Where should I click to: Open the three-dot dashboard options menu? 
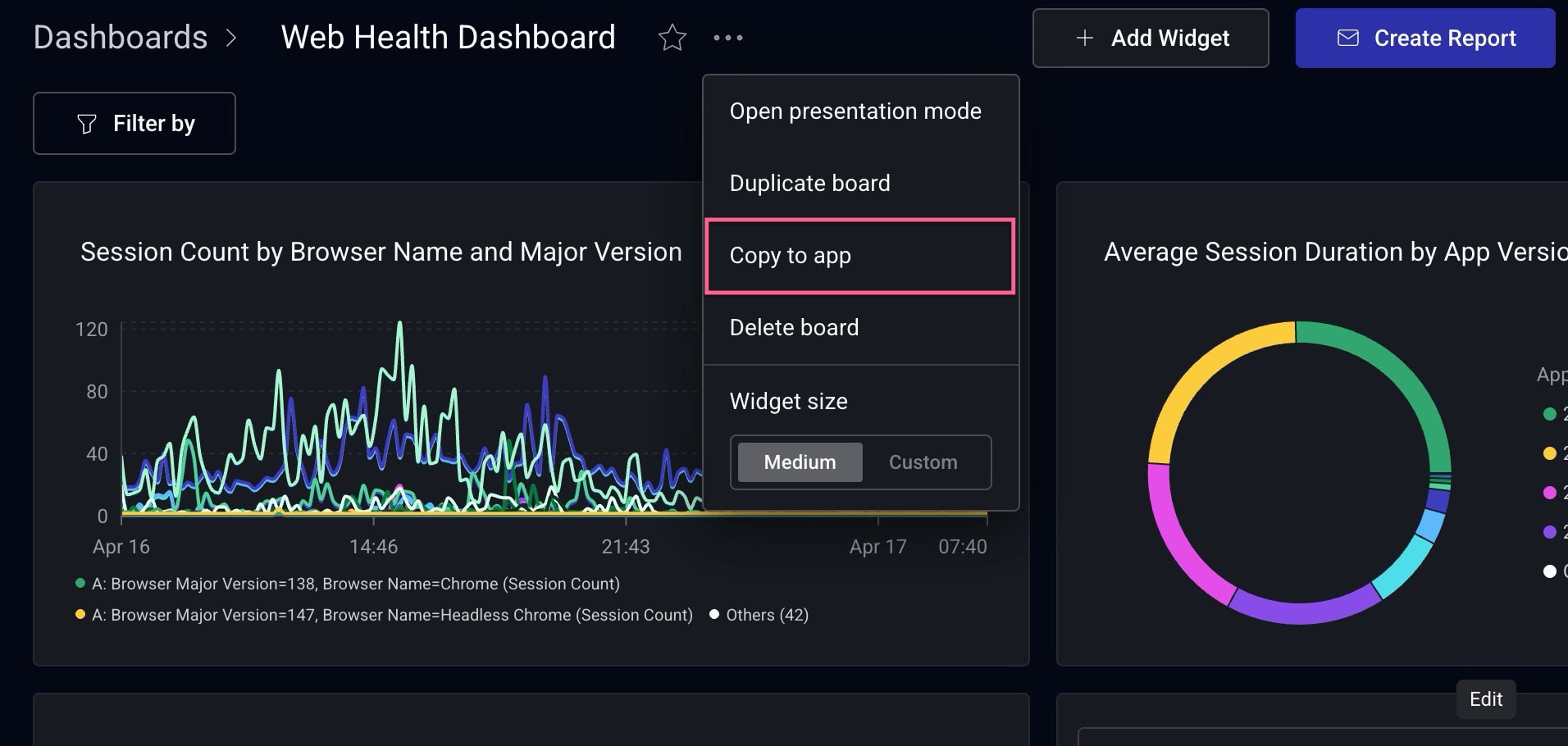(728, 38)
